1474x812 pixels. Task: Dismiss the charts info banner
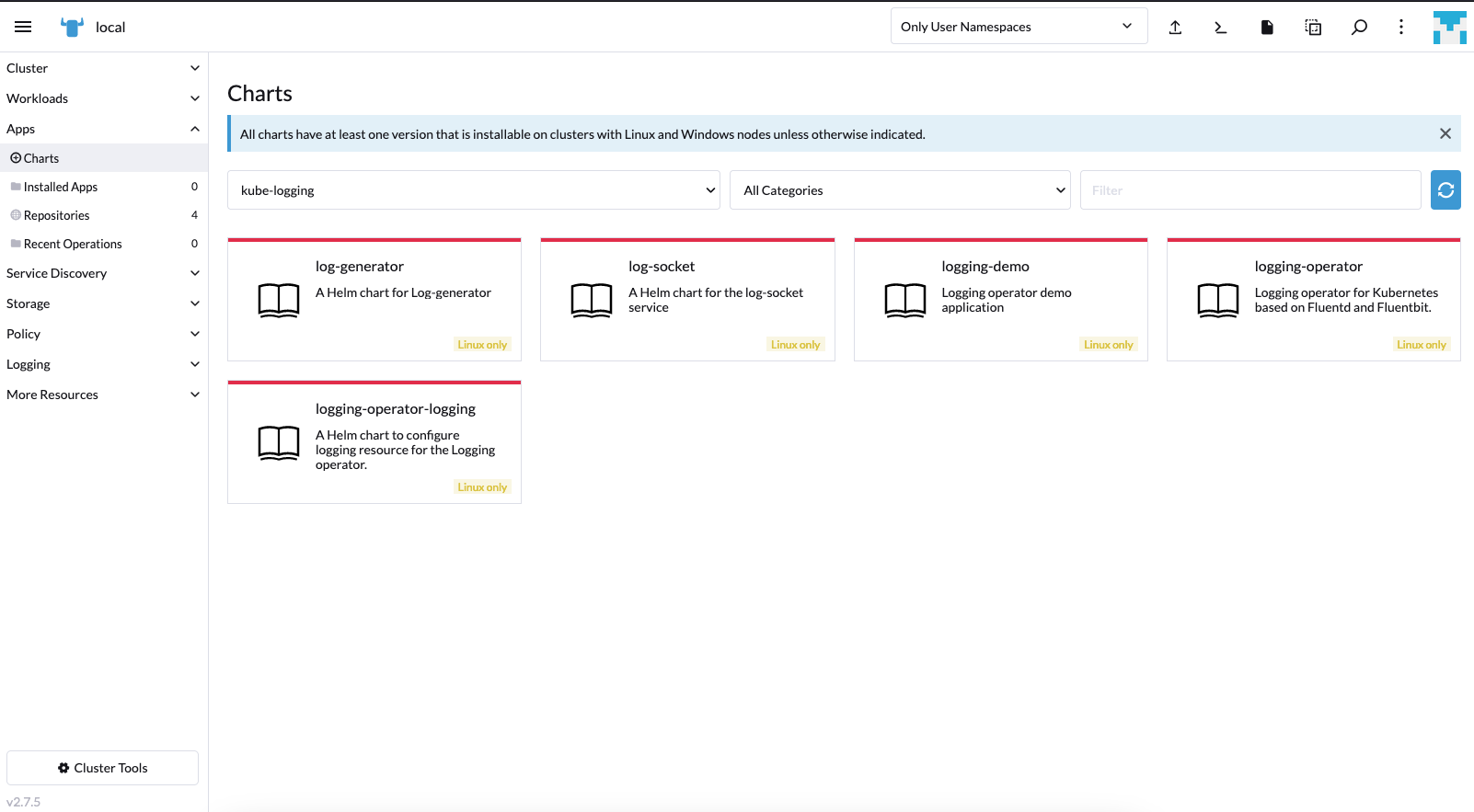tap(1445, 133)
